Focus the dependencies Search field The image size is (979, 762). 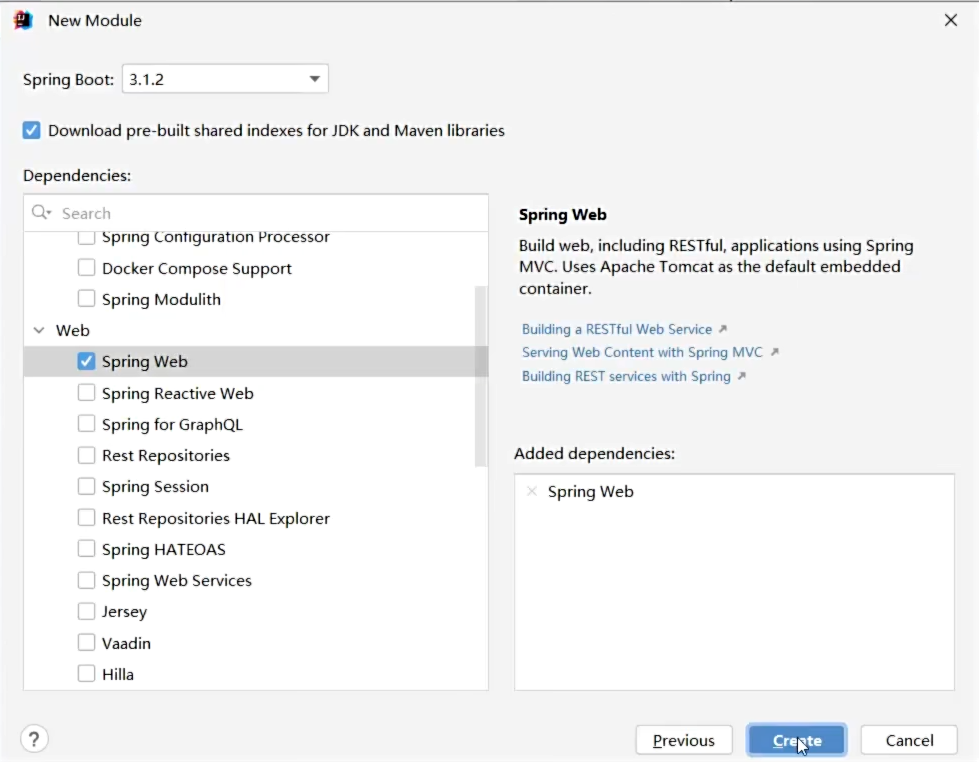[270, 213]
